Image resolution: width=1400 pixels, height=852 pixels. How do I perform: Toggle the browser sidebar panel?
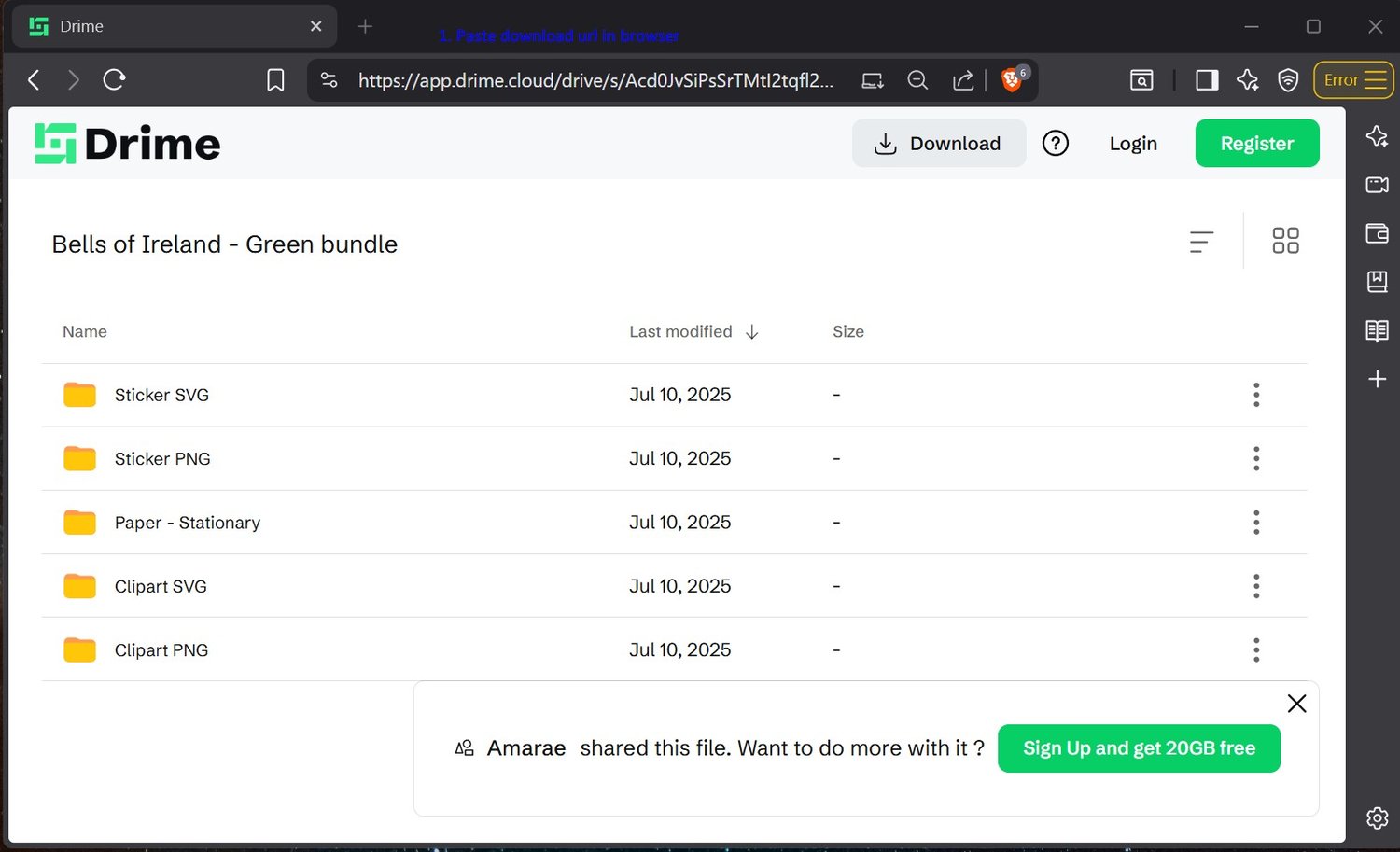(x=1207, y=80)
